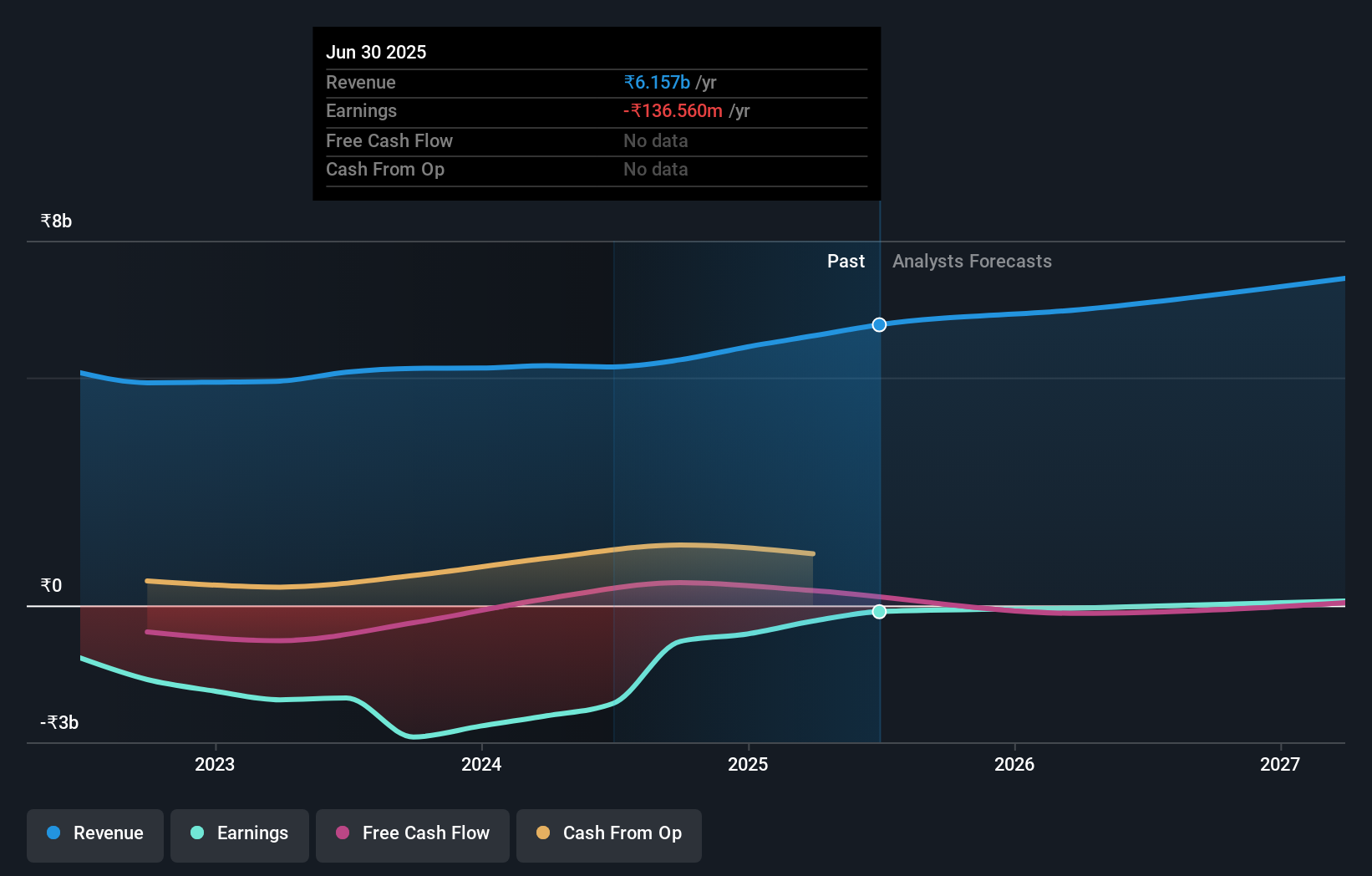Image resolution: width=1372 pixels, height=876 pixels.
Task: Switch to the Past section of the chart
Action: [x=846, y=261]
